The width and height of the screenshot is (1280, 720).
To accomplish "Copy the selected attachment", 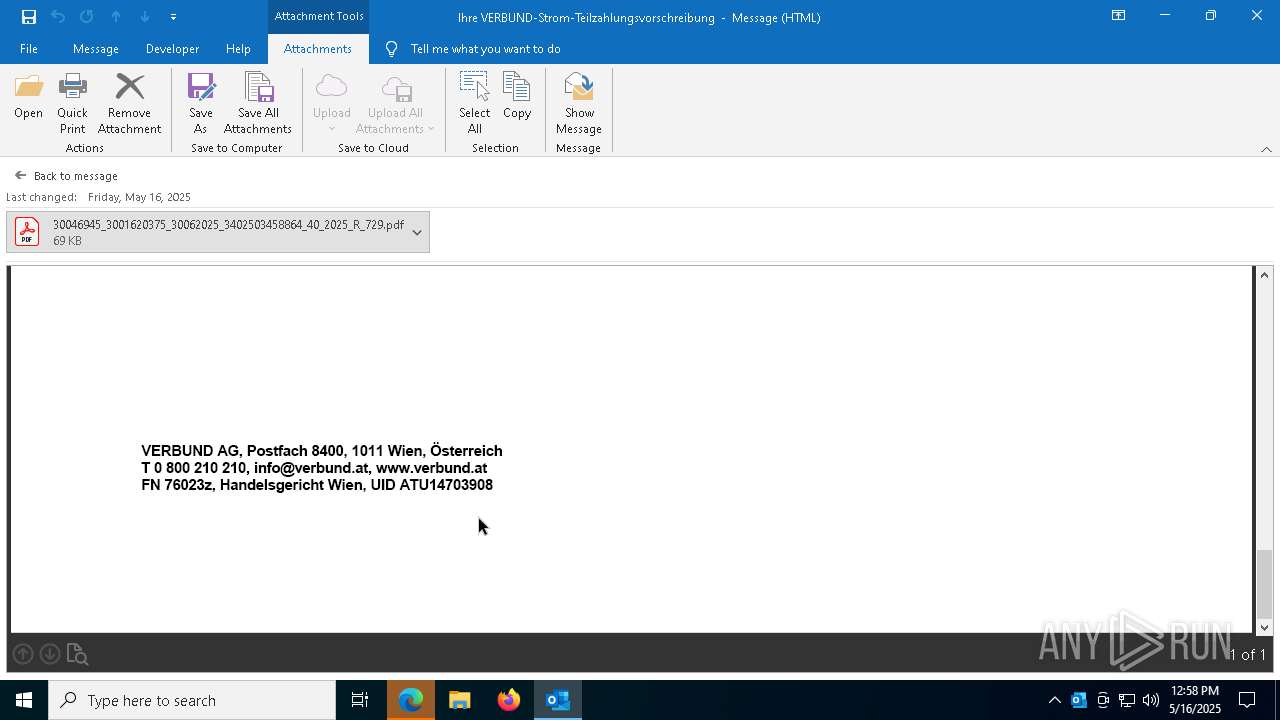I will (x=517, y=96).
